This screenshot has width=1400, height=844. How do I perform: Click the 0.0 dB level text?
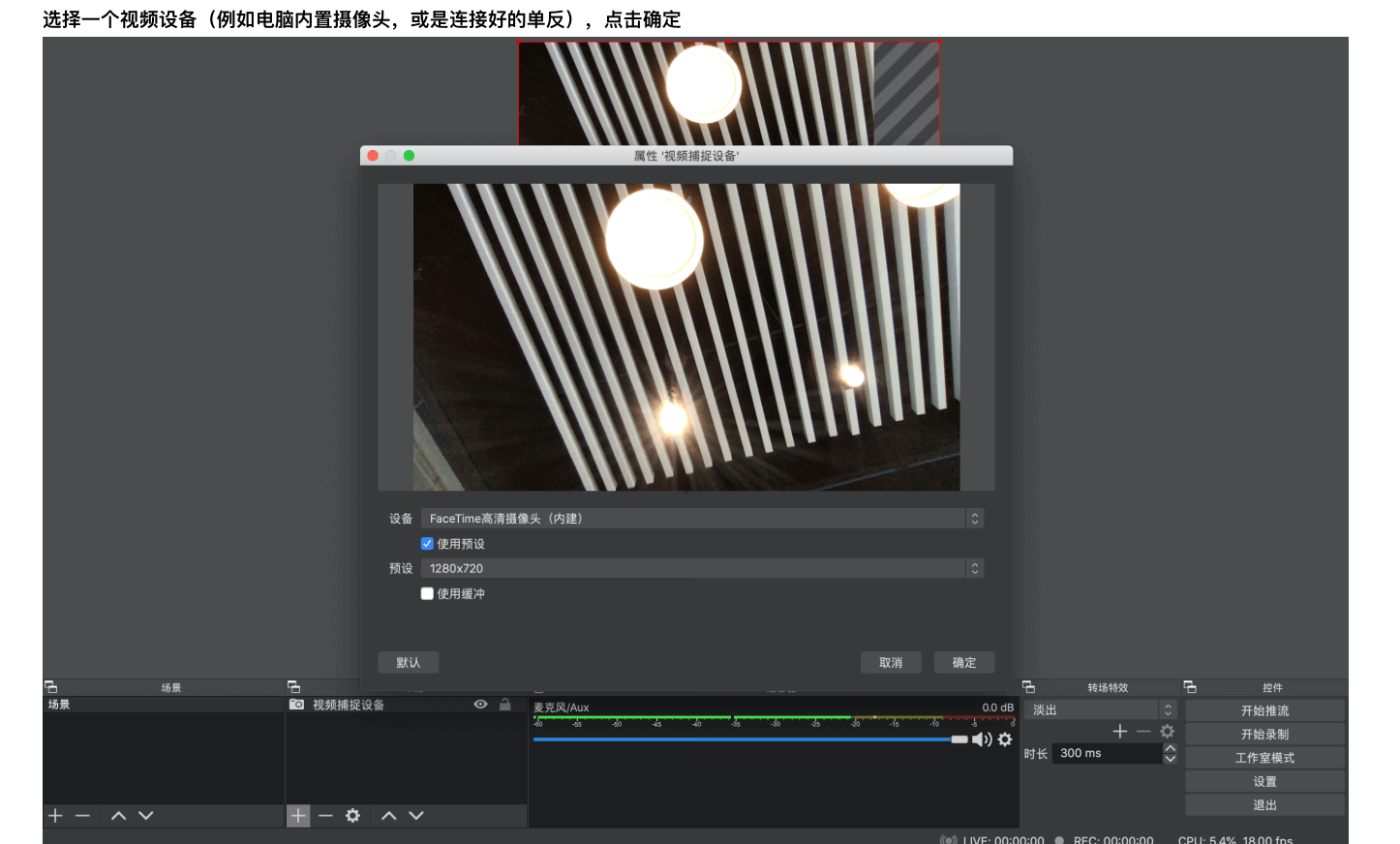click(x=997, y=708)
